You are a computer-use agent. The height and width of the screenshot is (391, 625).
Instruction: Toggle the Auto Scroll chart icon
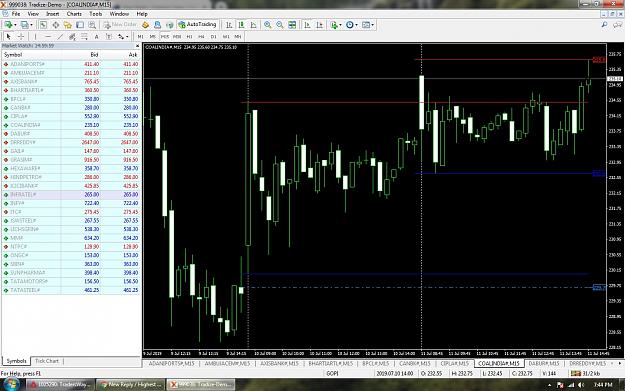[307, 25]
